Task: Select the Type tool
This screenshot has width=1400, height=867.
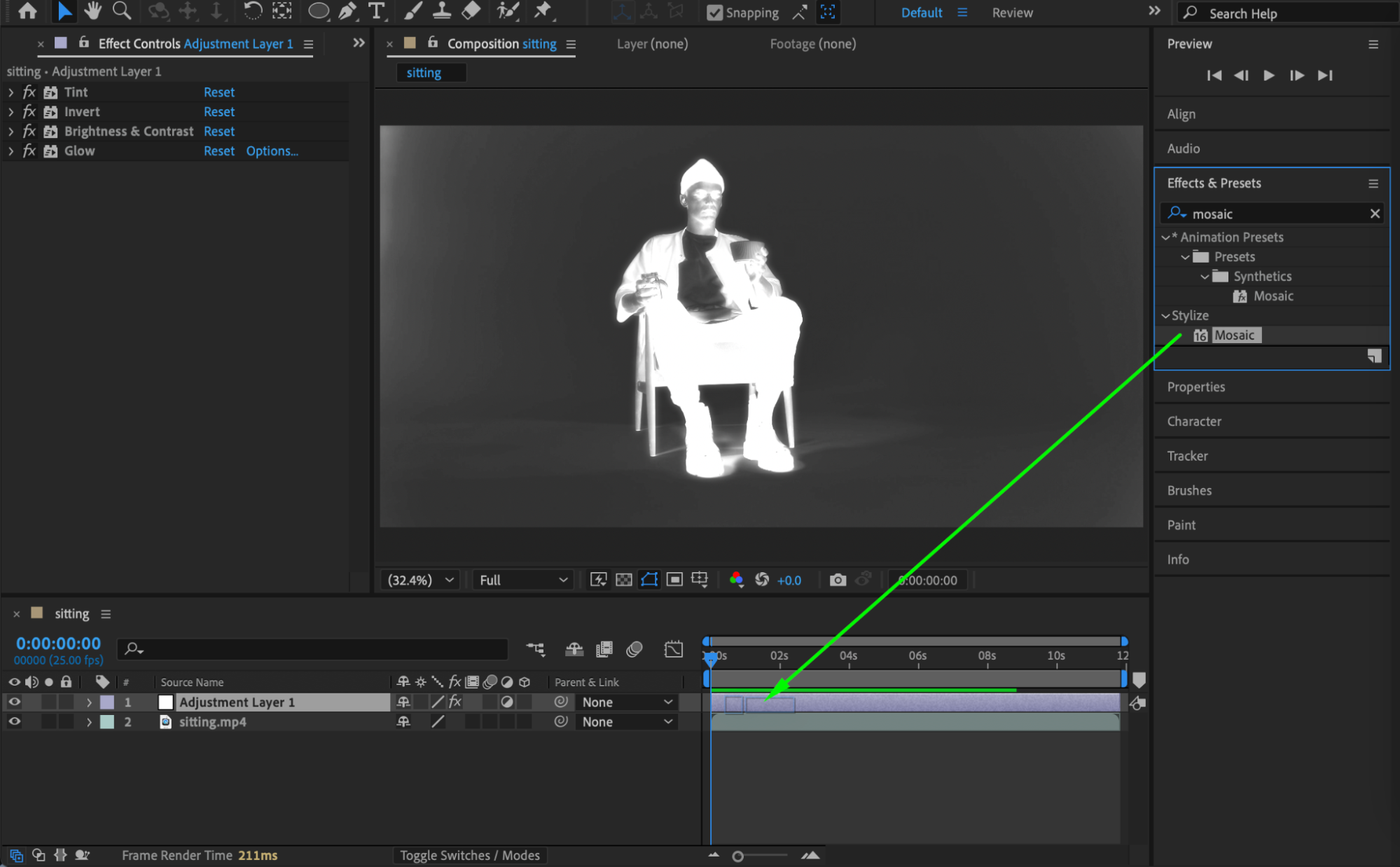Action: [377, 11]
